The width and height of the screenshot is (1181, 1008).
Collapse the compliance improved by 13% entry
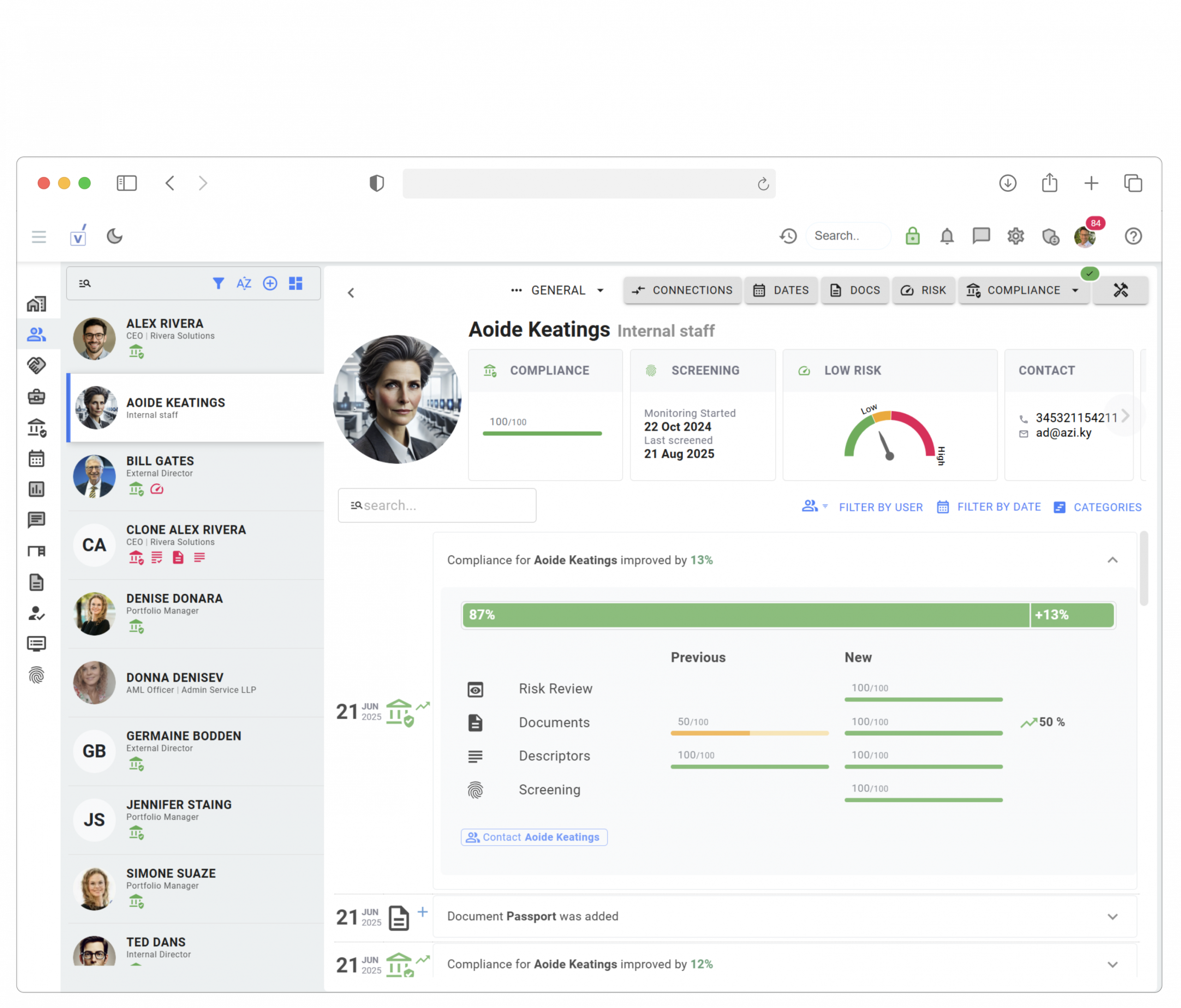click(1112, 560)
